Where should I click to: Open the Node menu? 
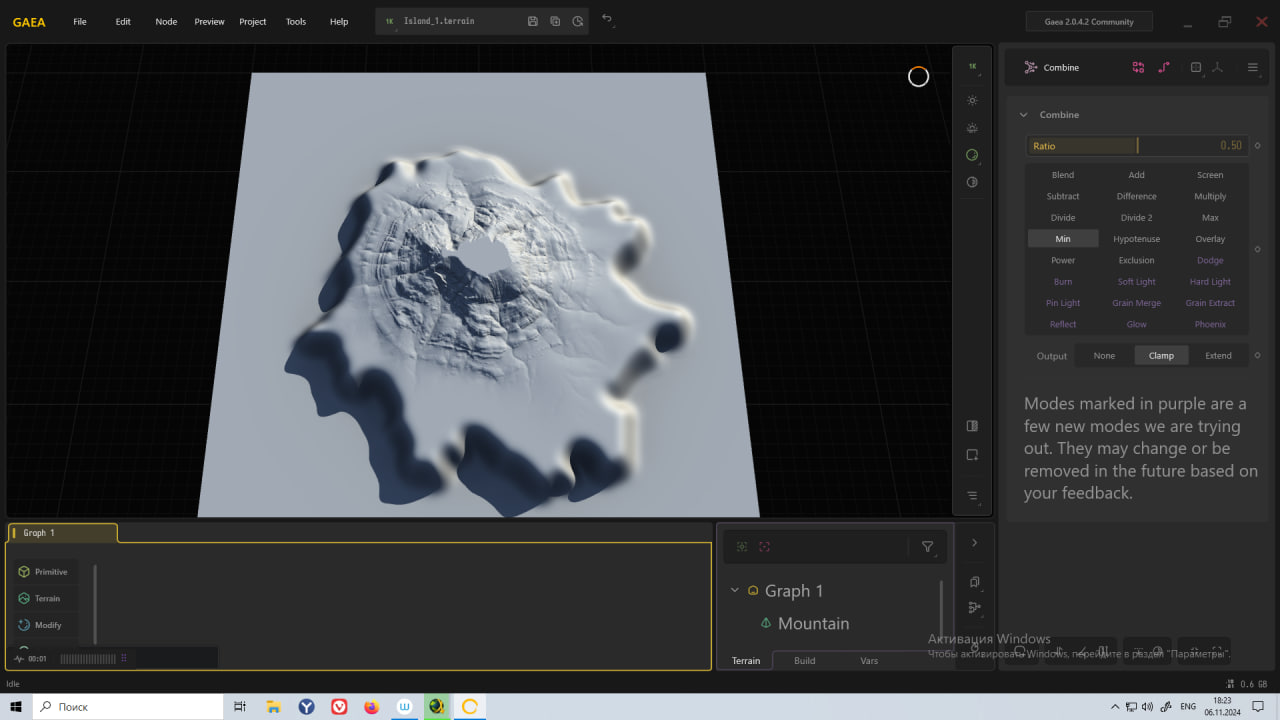166,22
